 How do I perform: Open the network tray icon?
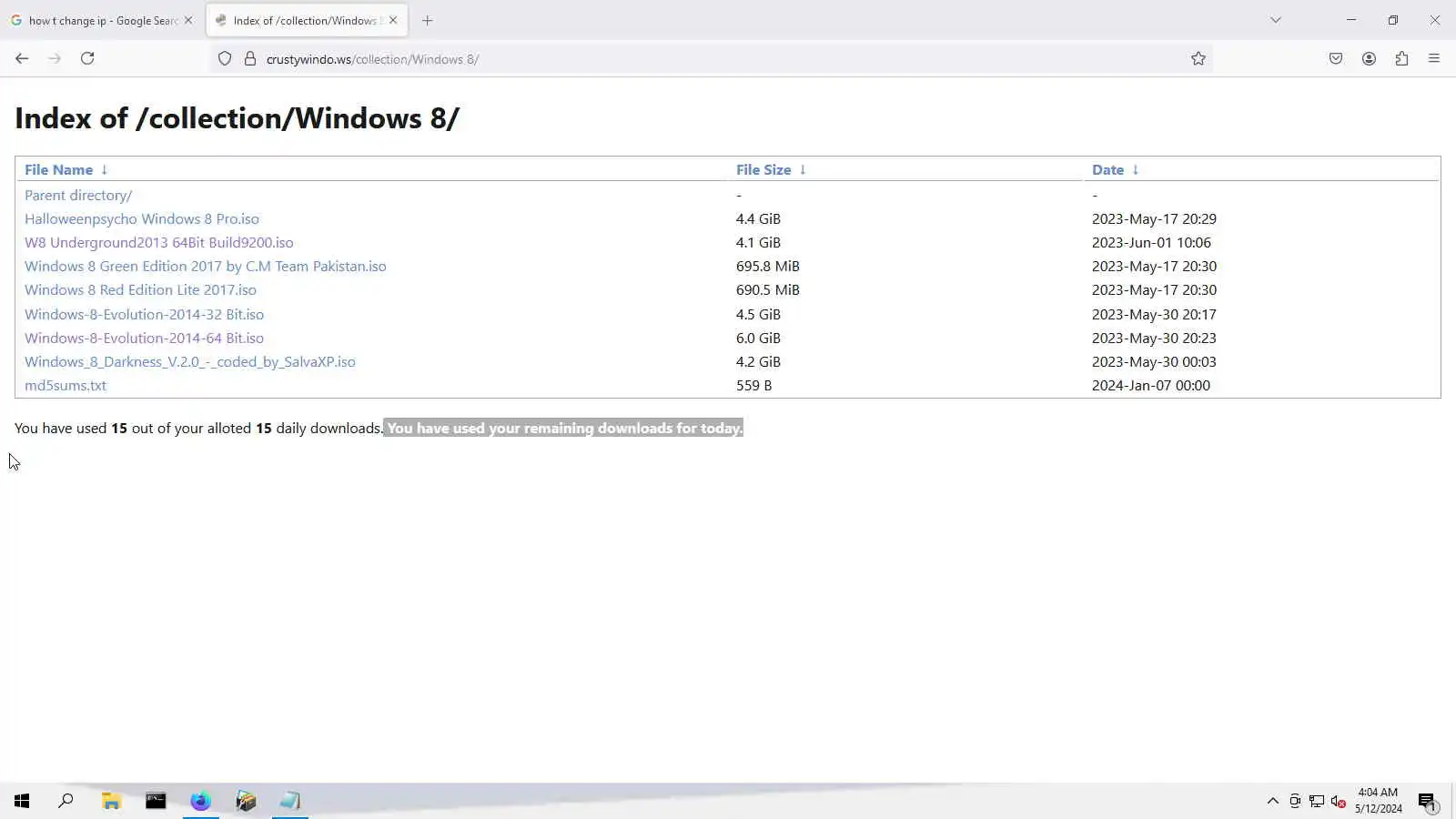click(1317, 801)
